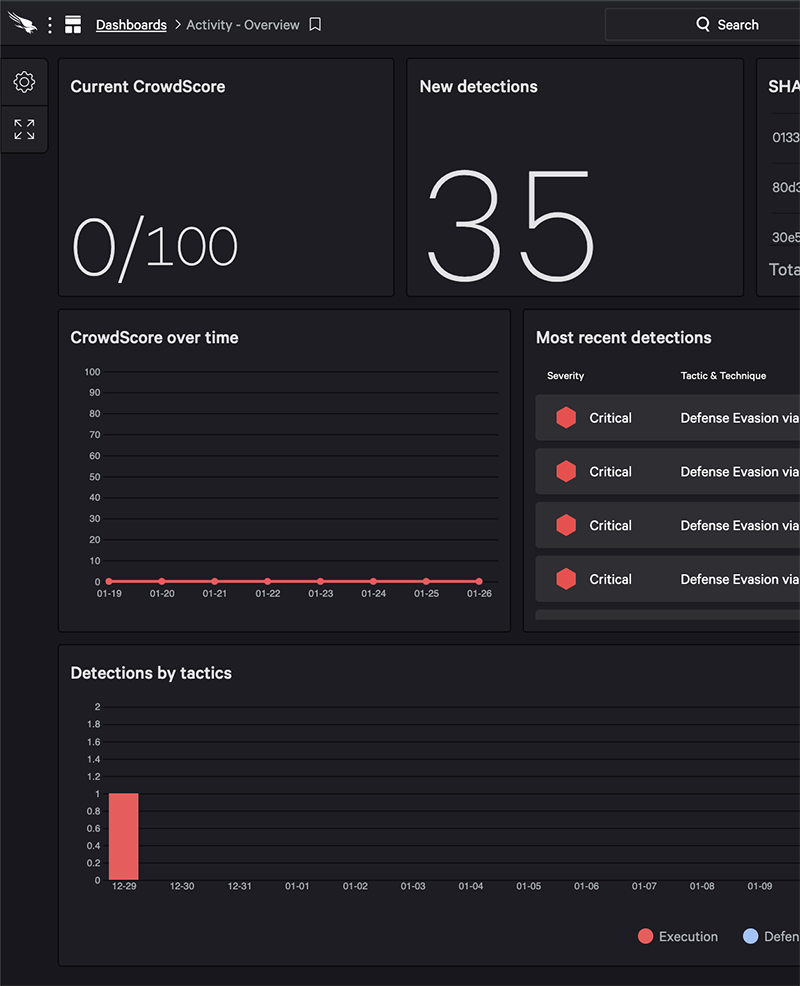This screenshot has height=986, width=800.
Task: Open the second Critical detection row
Action: pyautogui.click(x=667, y=472)
